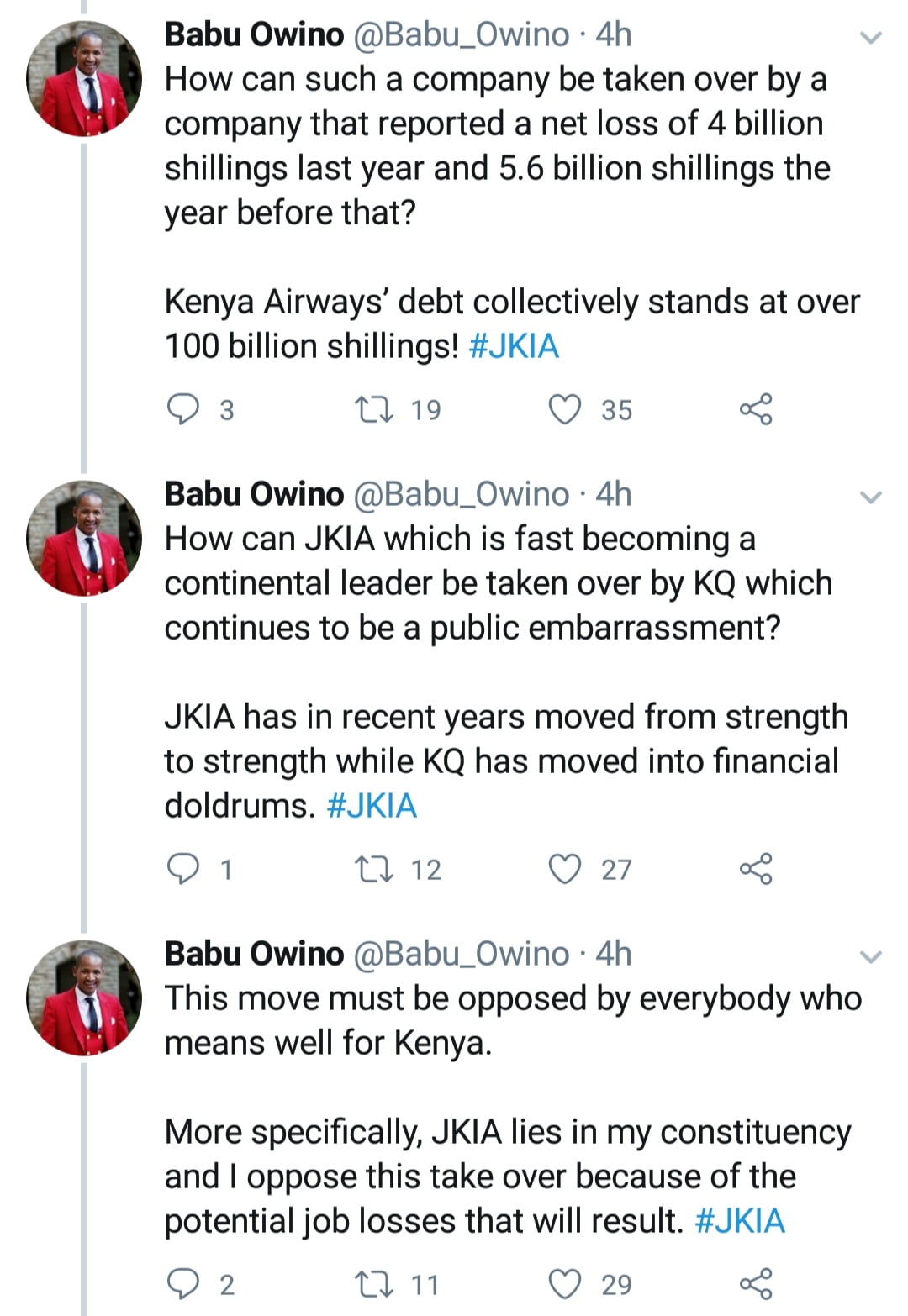Open the @Babu_Owino handle on the last tweet
The height and width of the screenshot is (1316, 908).
tap(461, 954)
